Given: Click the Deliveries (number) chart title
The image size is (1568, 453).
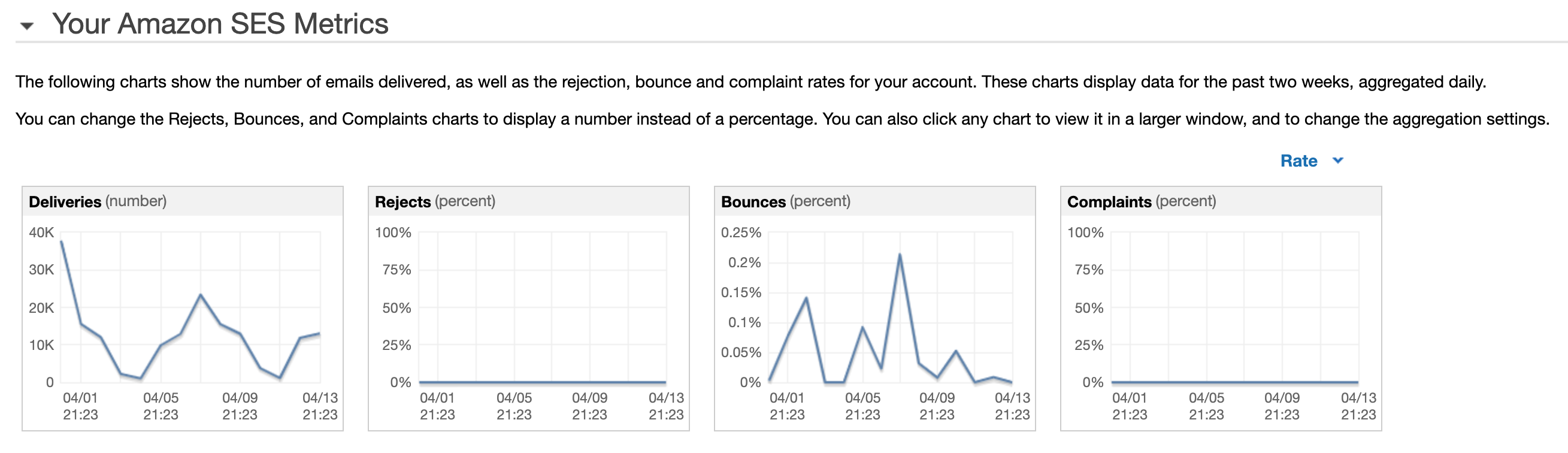Looking at the screenshot, I should pyautogui.click(x=98, y=201).
